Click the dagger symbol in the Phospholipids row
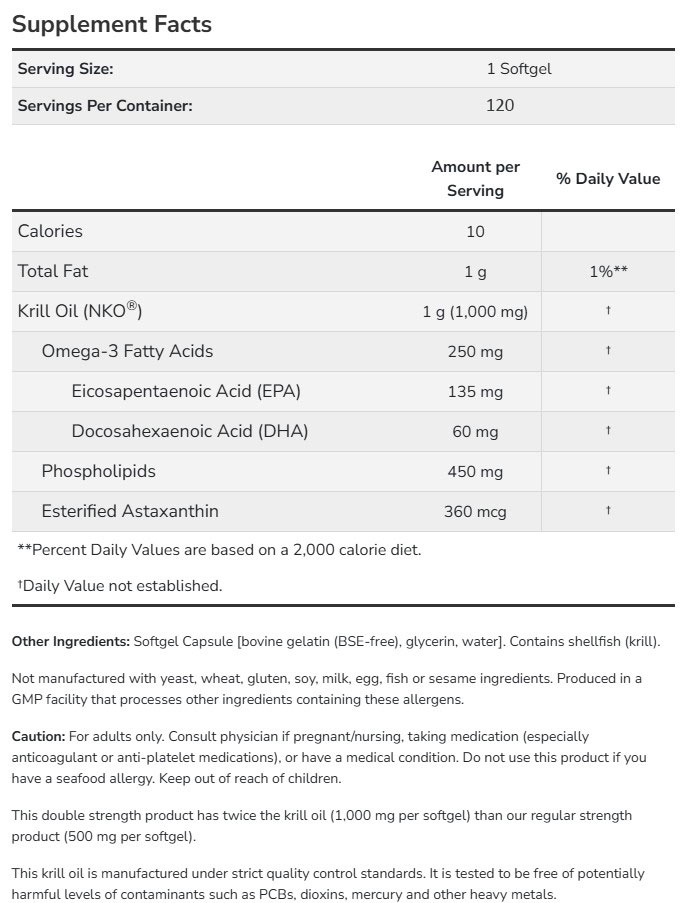690x903 pixels. (x=608, y=471)
